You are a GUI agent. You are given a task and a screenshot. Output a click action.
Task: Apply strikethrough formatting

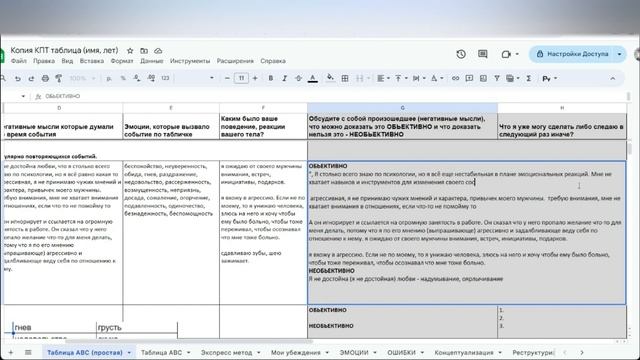[x=298, y=78]
